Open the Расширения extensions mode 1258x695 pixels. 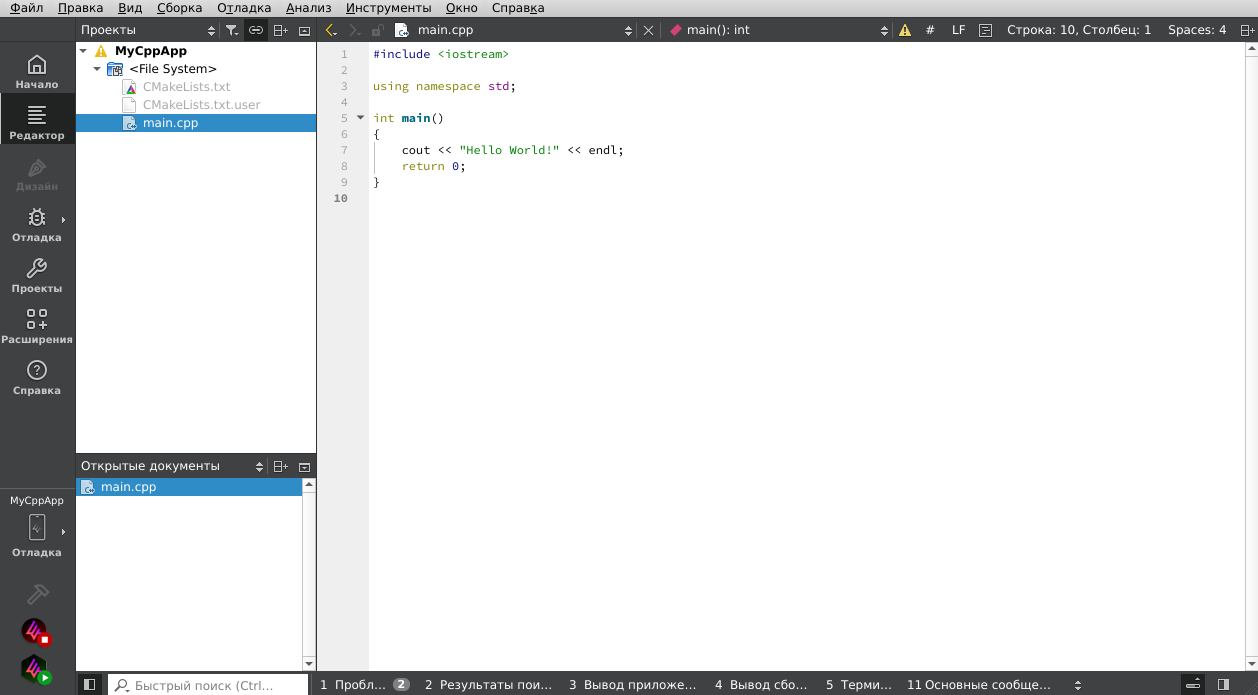pyautogui.click(x=37, y=327)
